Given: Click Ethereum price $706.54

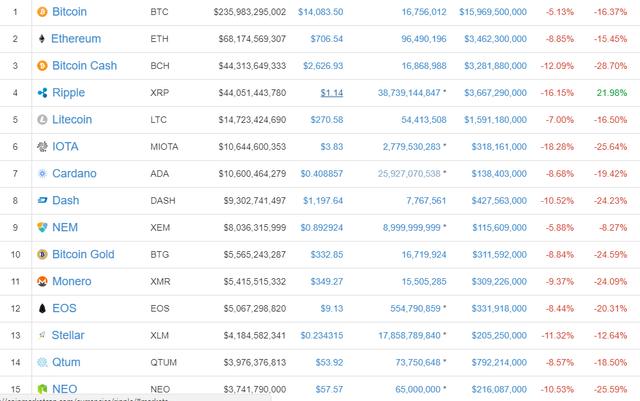Looking at the screenshot, I should 327,39.
